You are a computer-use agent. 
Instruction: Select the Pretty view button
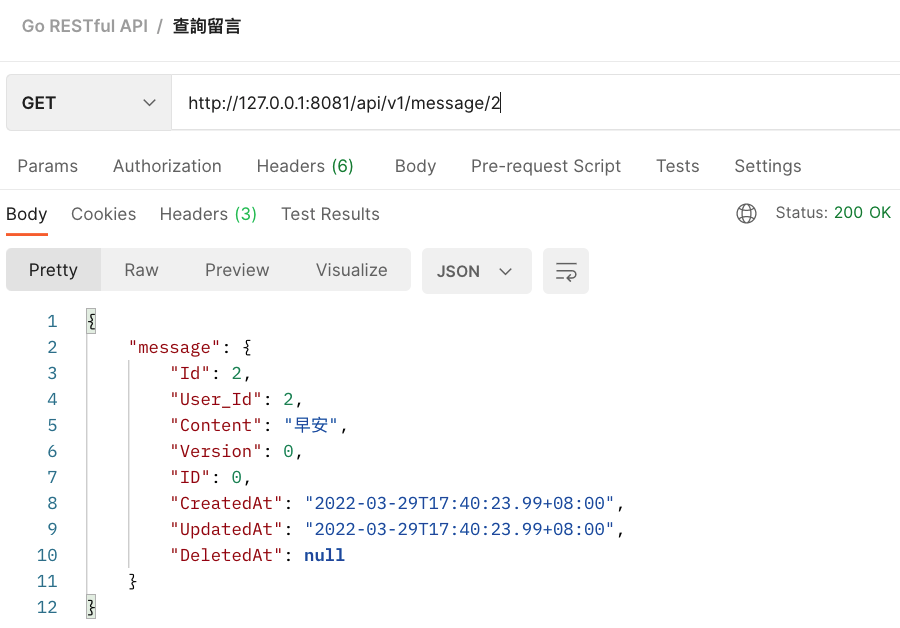click(x=53, y=270)
